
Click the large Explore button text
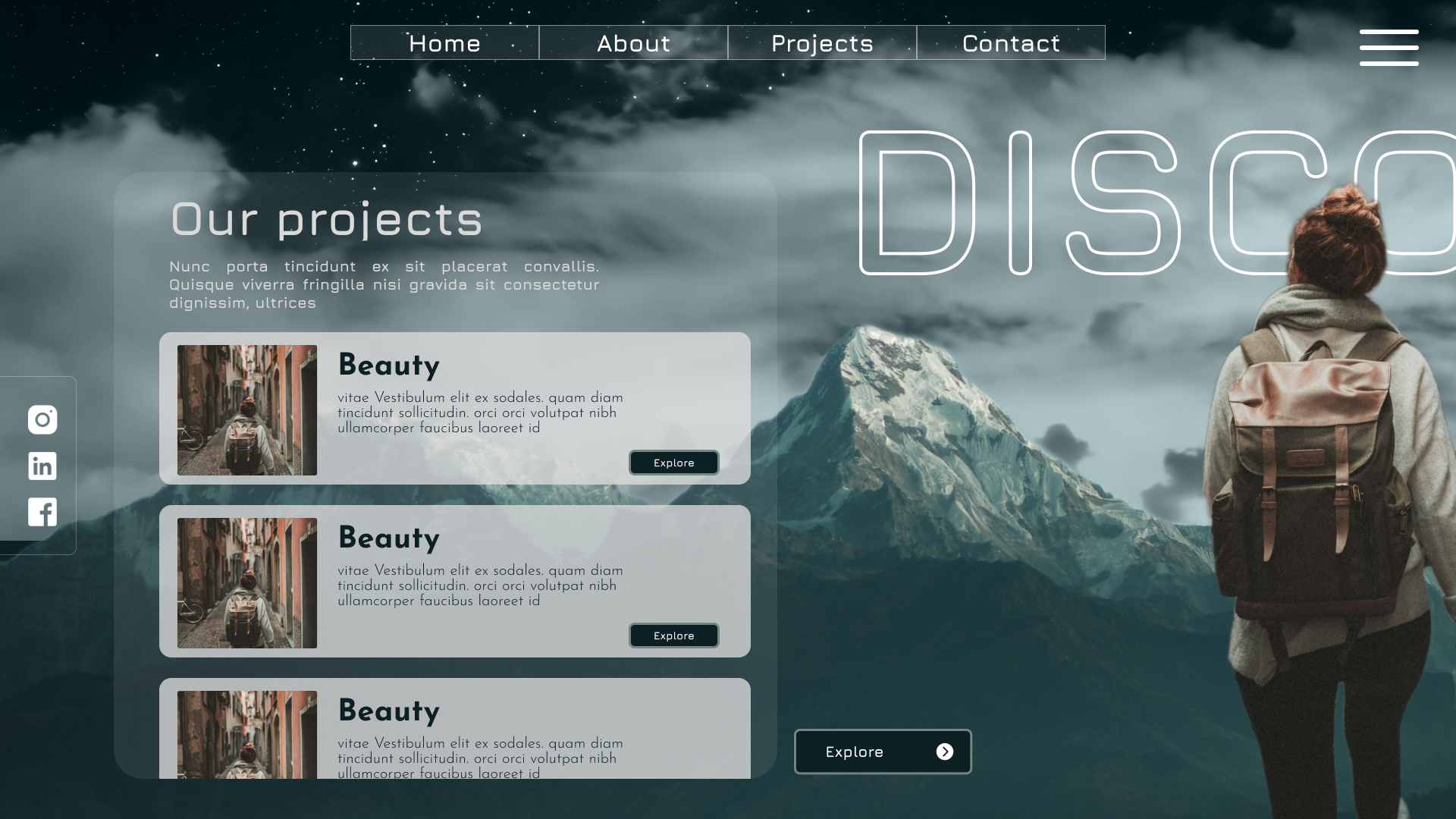[855, 752]
